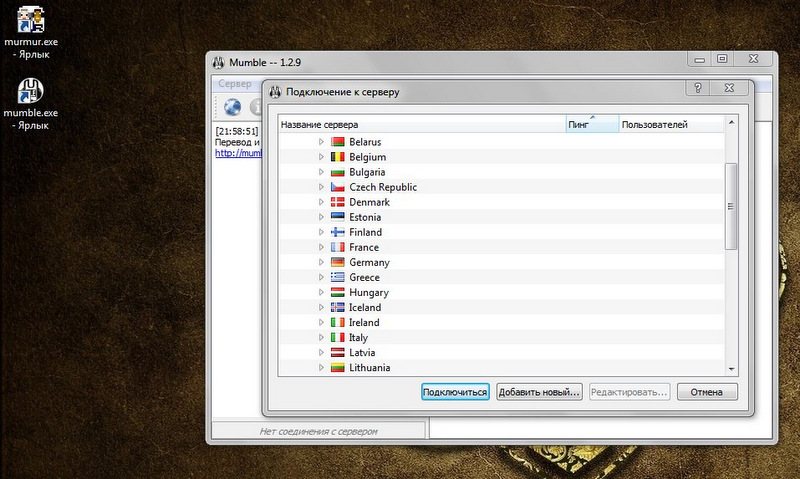The height and width of the screenshot is (479, 800).
Task: Click the help question mark button in dialog
Action: (x=698, y=88)
